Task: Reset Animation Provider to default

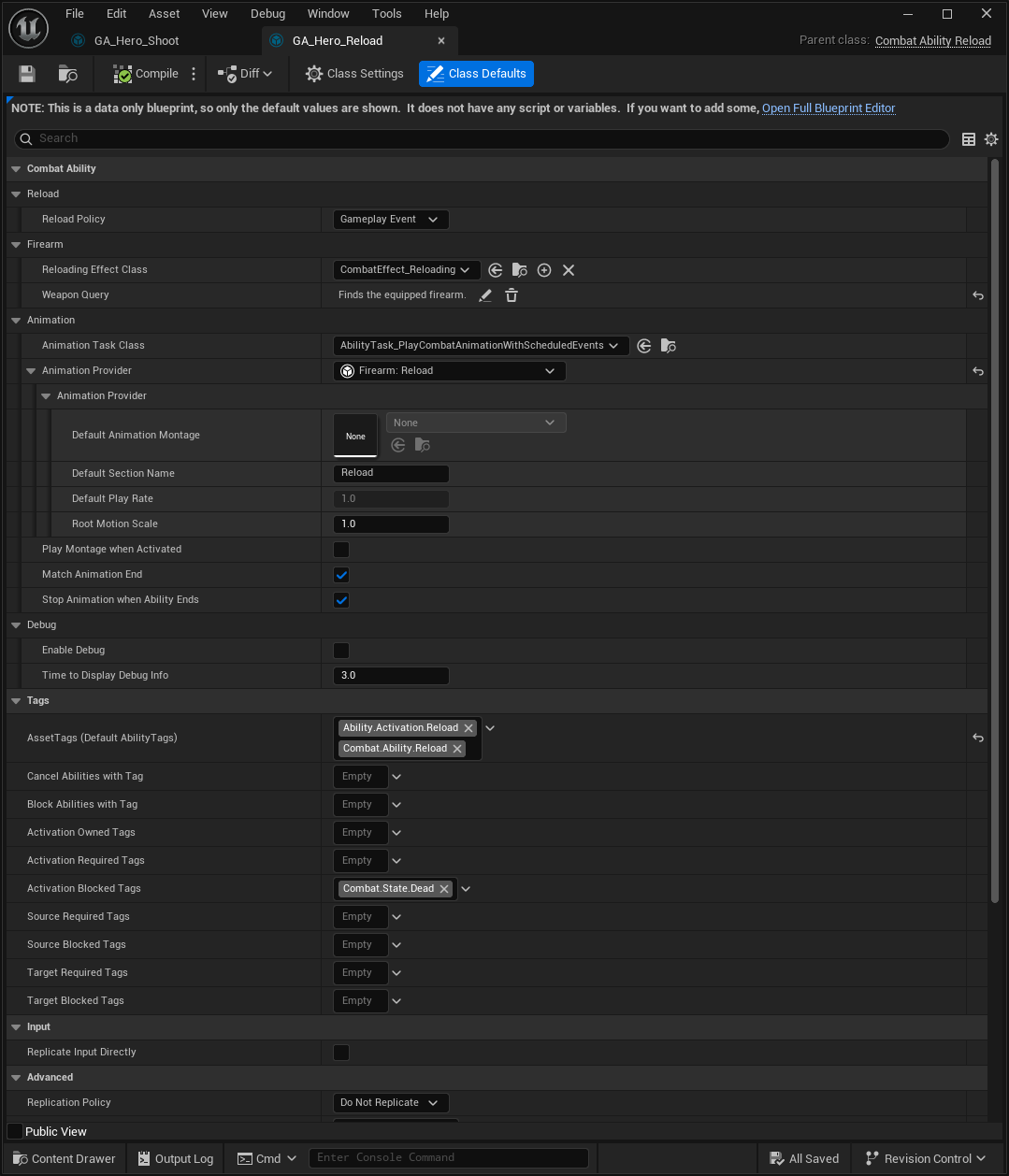Action: (x=978, y=371)
